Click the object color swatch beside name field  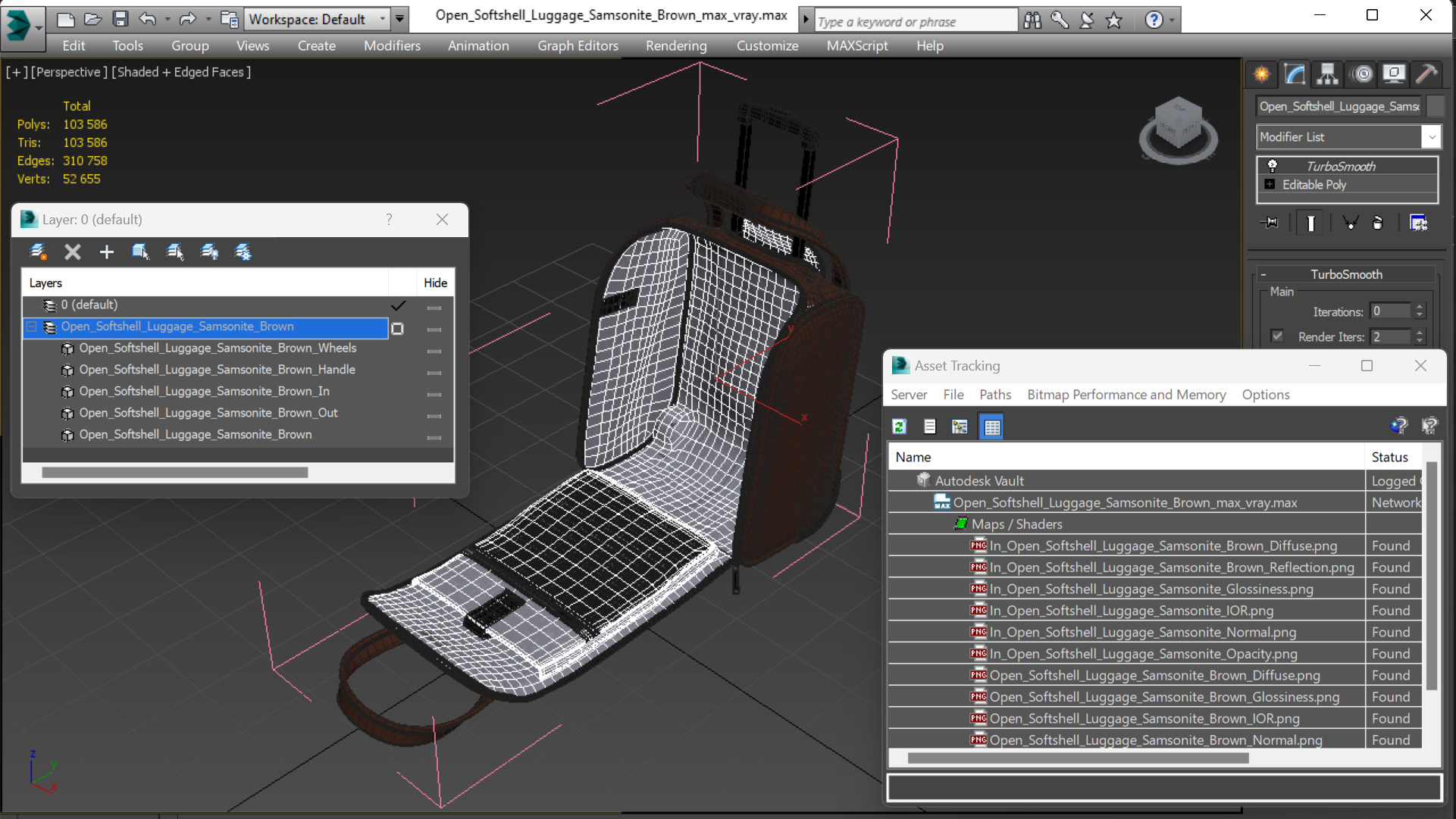pyautogui.click(x=1435, y=106)
